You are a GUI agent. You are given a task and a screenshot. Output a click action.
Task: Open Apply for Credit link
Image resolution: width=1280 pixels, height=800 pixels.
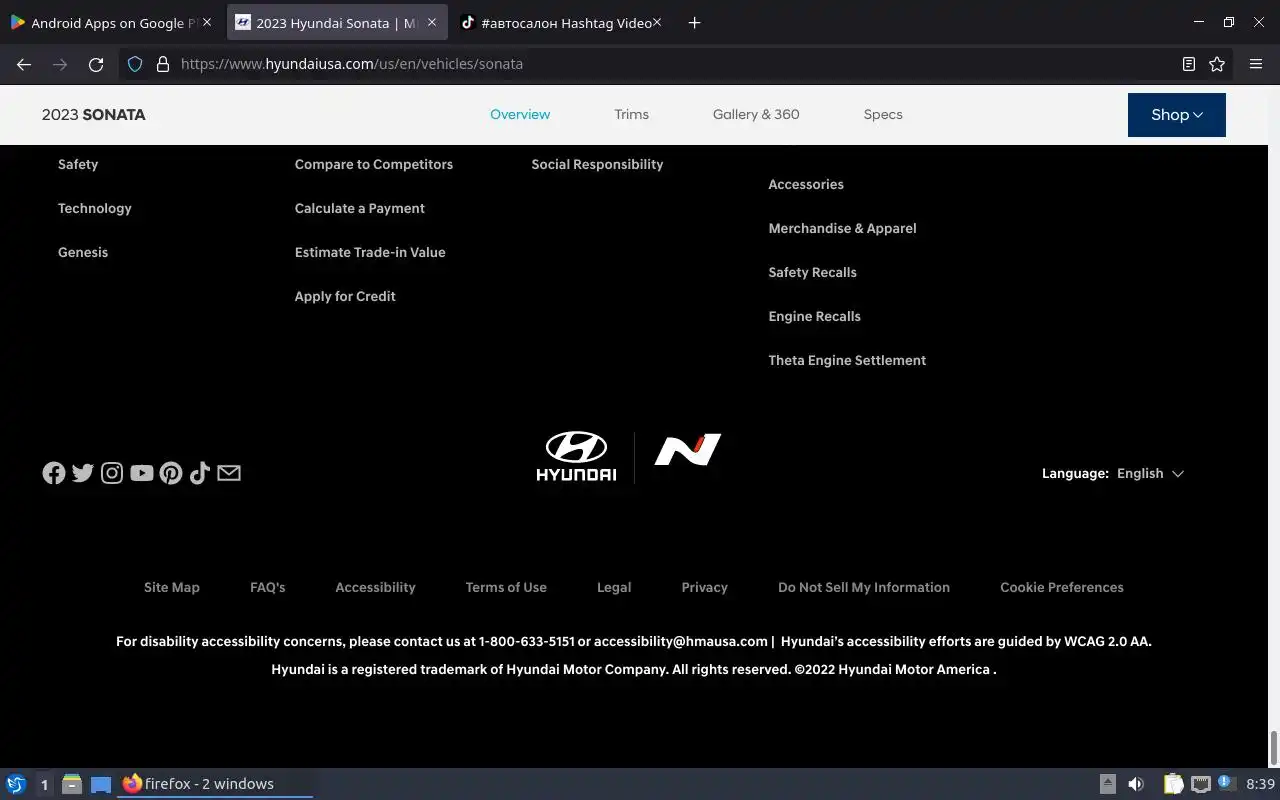click(345, 297)
